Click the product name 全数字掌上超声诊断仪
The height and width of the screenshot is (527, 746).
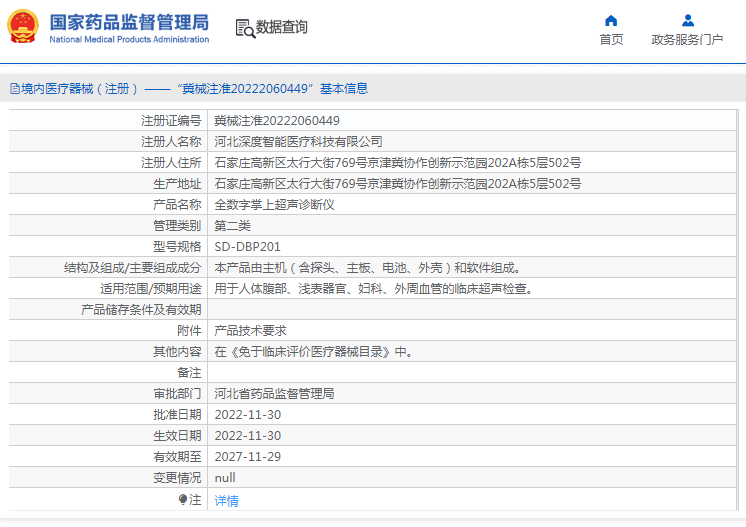coord(274,205)
